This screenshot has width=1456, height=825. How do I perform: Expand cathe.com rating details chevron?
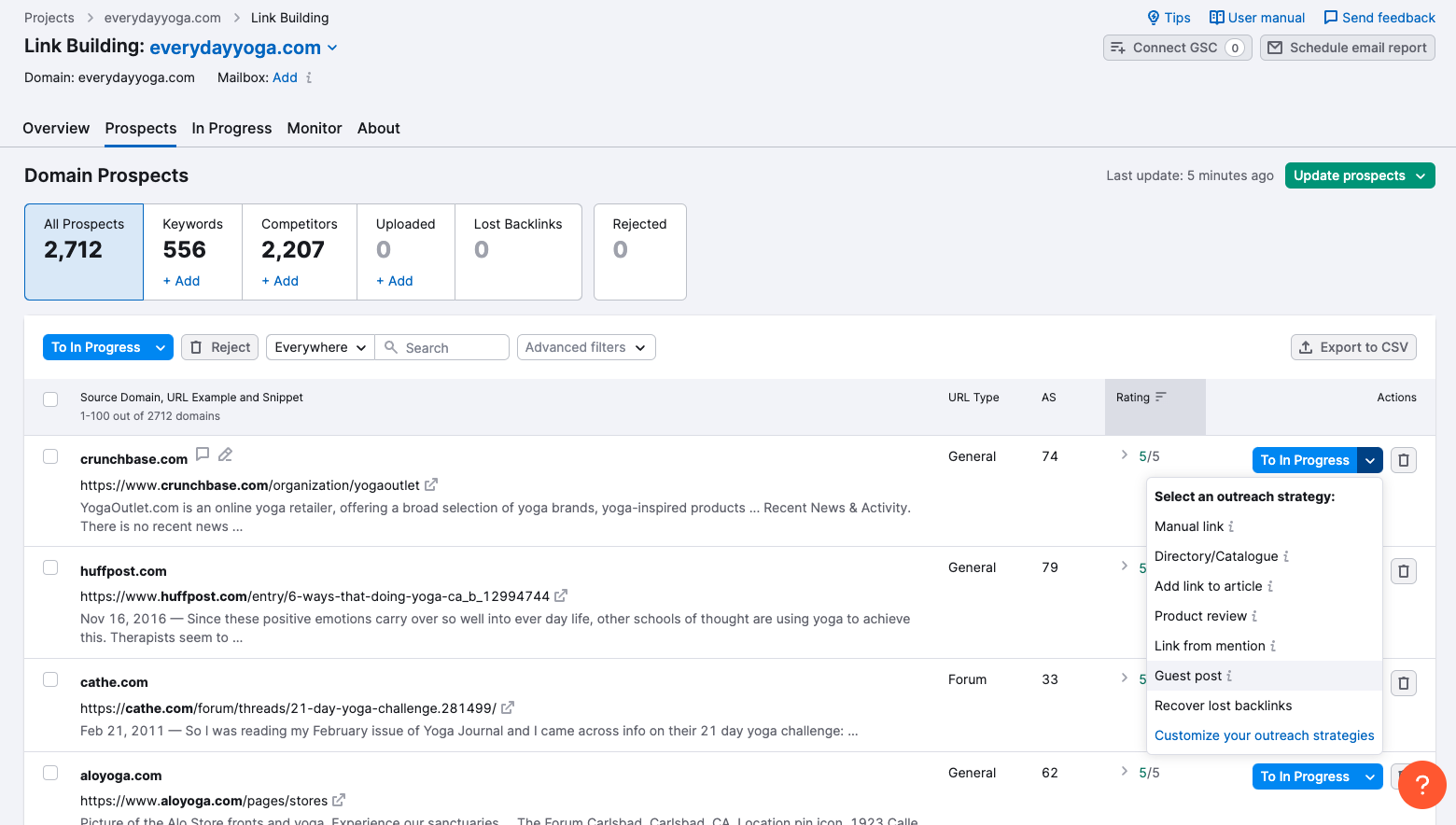(x=1125, y=678)
